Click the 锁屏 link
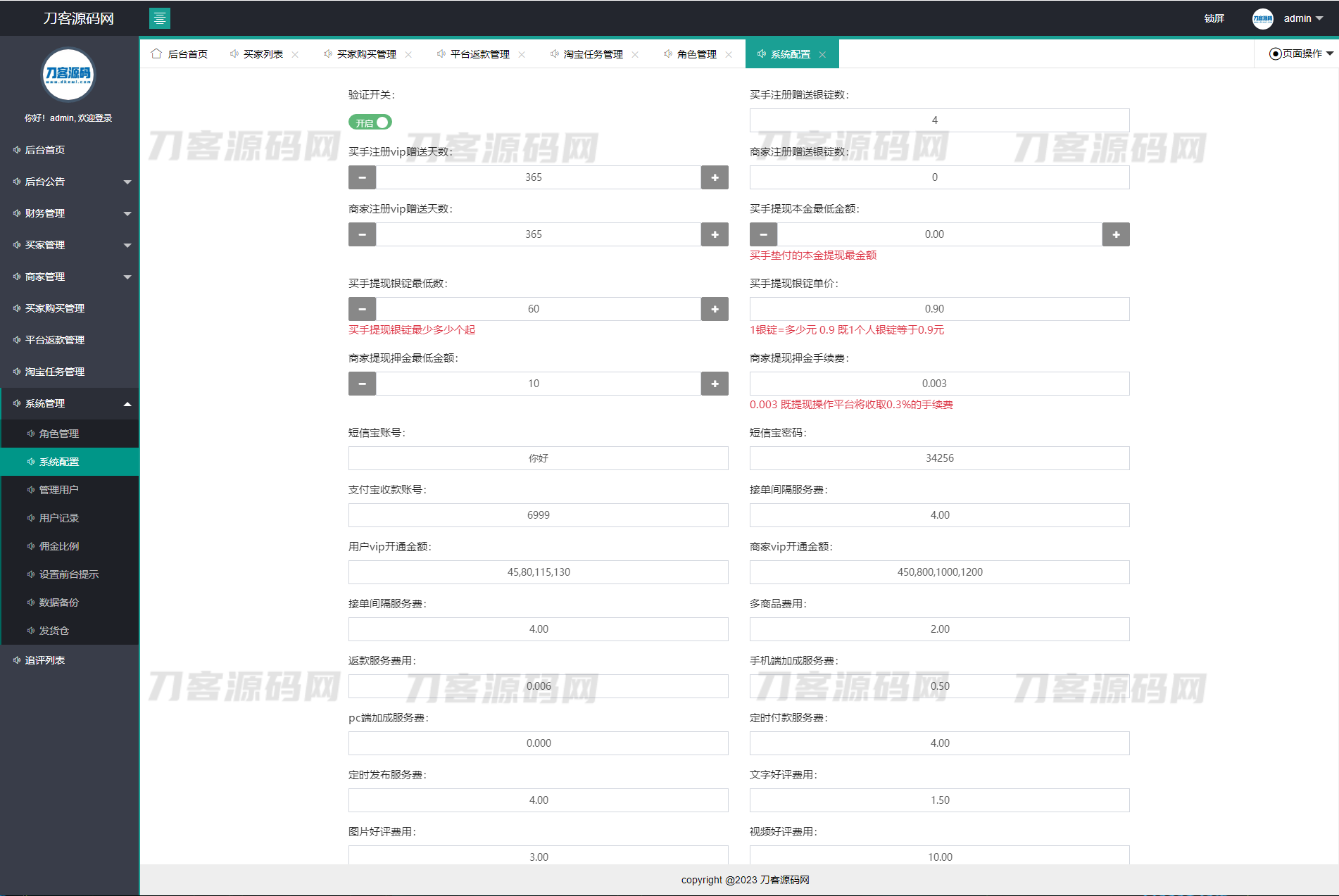 1214,18
